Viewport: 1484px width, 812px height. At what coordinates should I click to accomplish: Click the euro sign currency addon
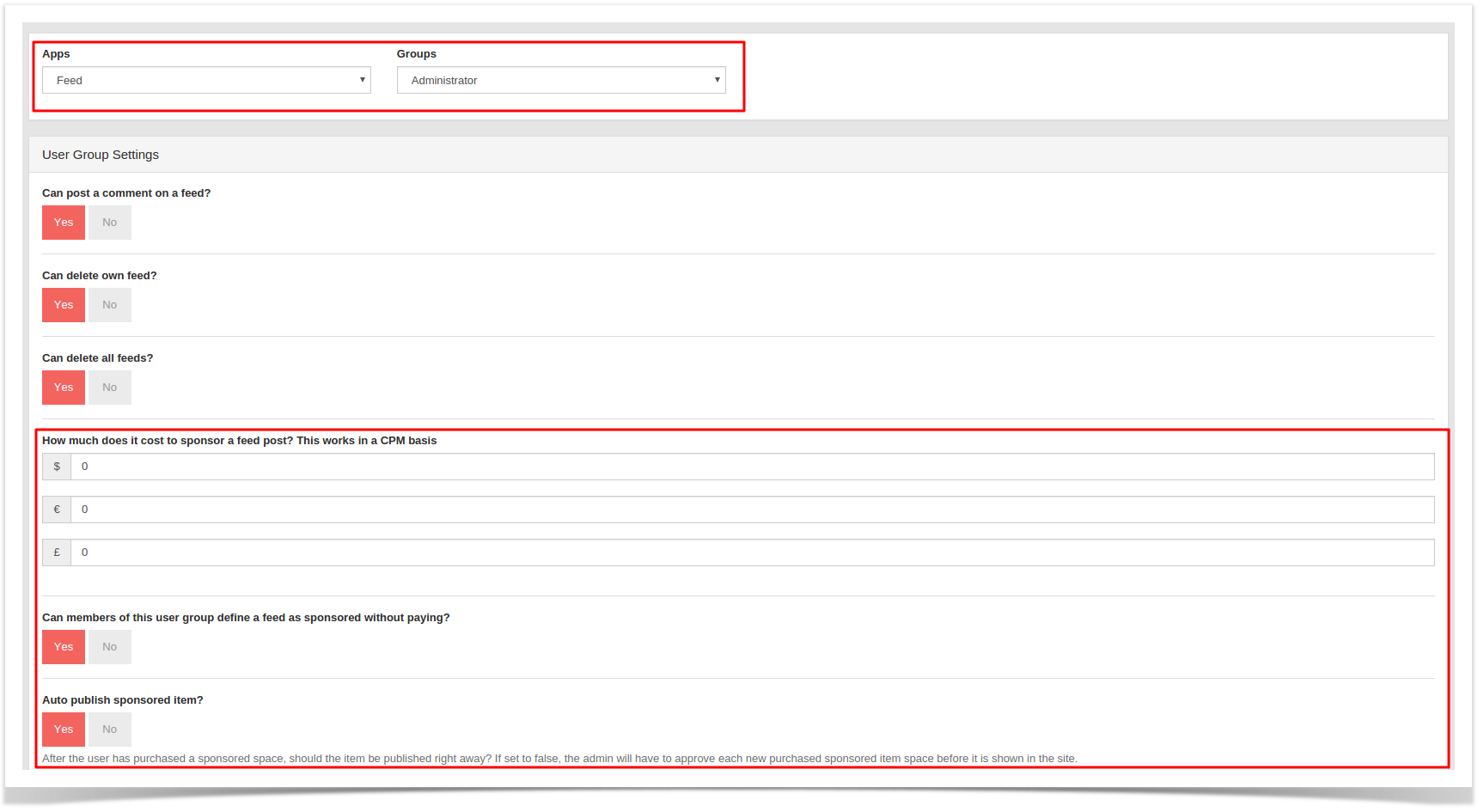[57, 510]
